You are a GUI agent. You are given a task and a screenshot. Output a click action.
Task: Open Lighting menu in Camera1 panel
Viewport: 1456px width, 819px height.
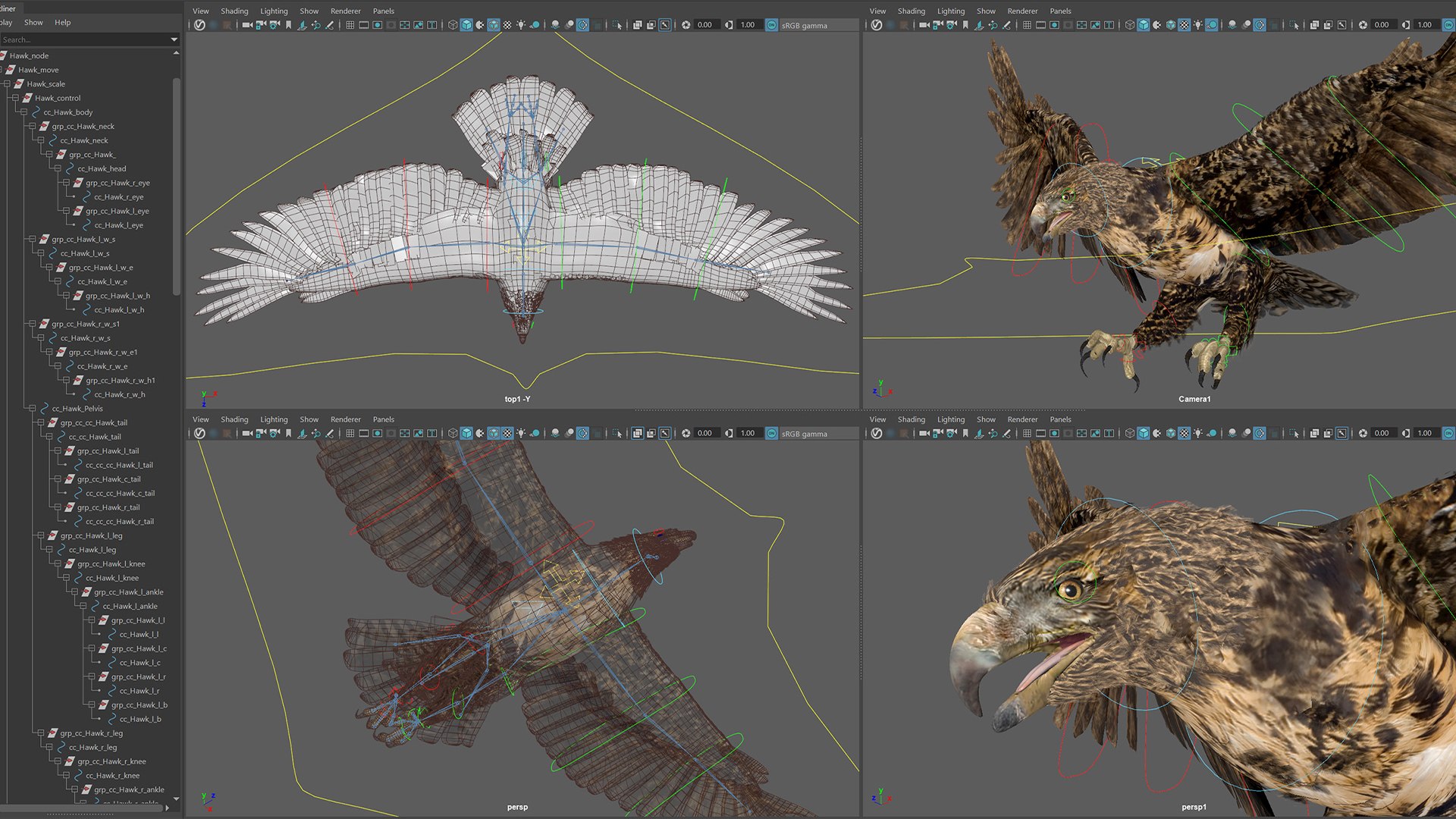pos(951,11)
